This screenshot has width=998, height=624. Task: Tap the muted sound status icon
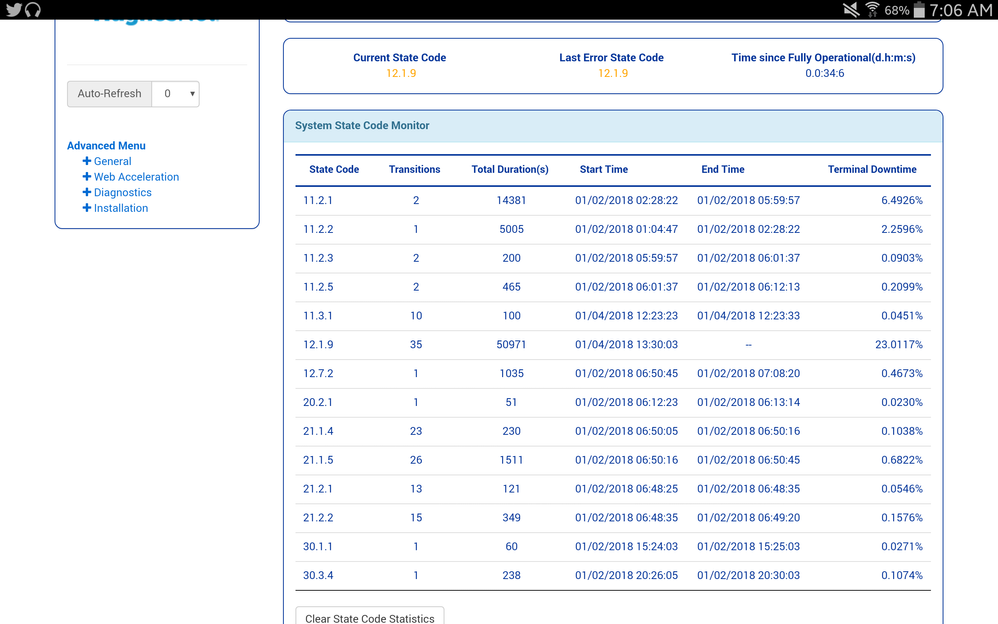[850, 10]
